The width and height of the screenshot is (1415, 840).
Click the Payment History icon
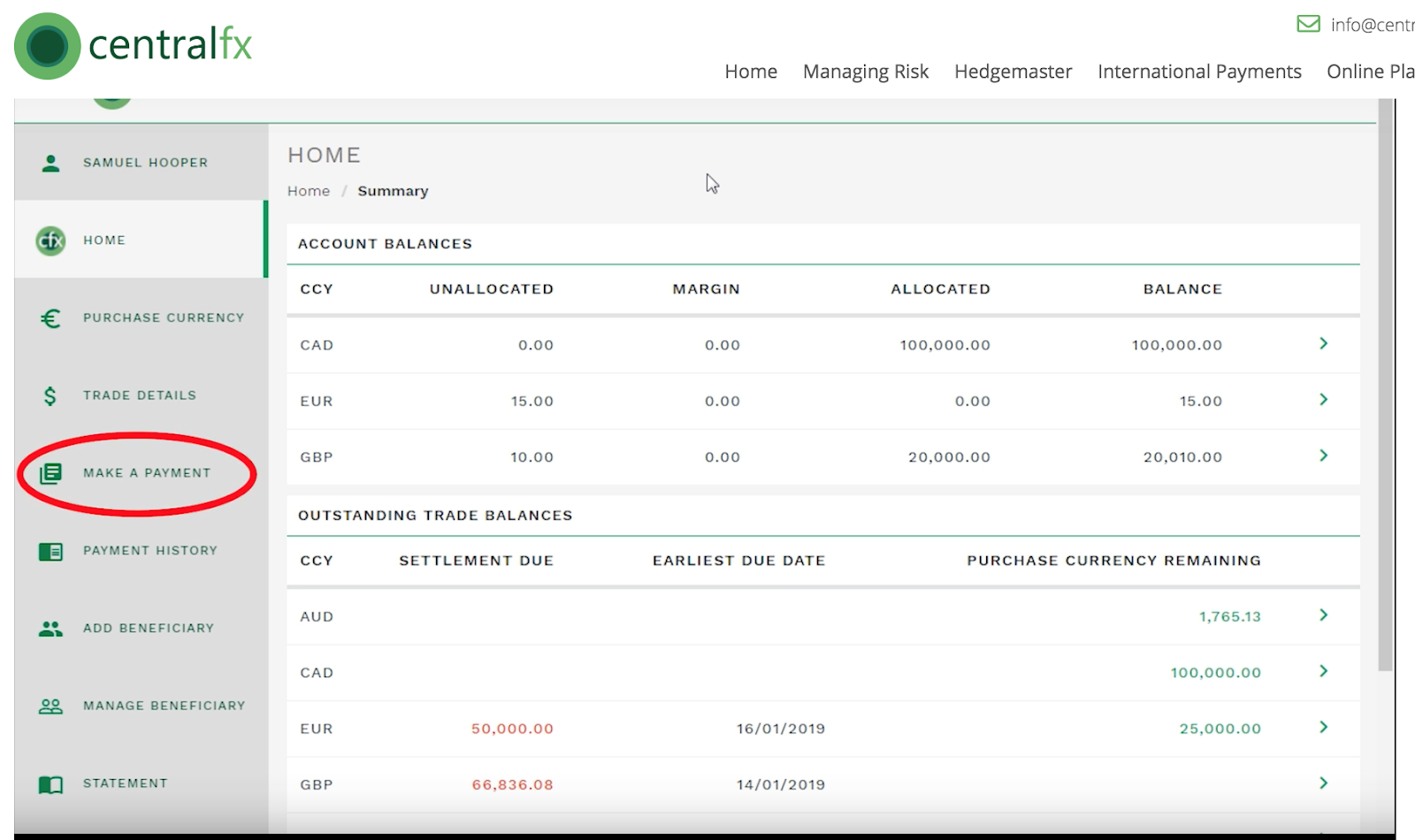(50, 552)
